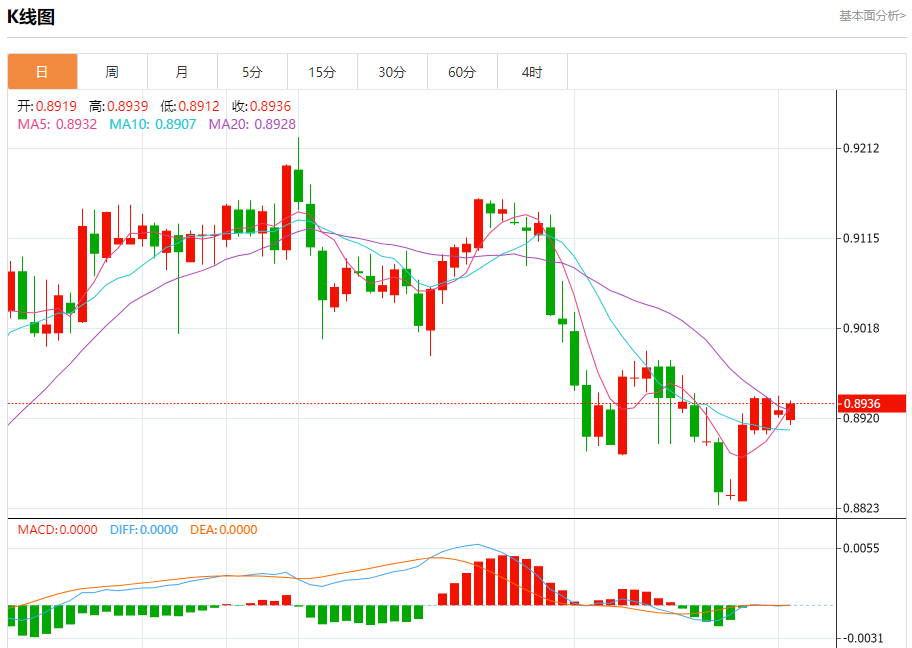Screen dimensions: 912x648
Task: Open the 60分 interval tab
Action: (462, 72)
